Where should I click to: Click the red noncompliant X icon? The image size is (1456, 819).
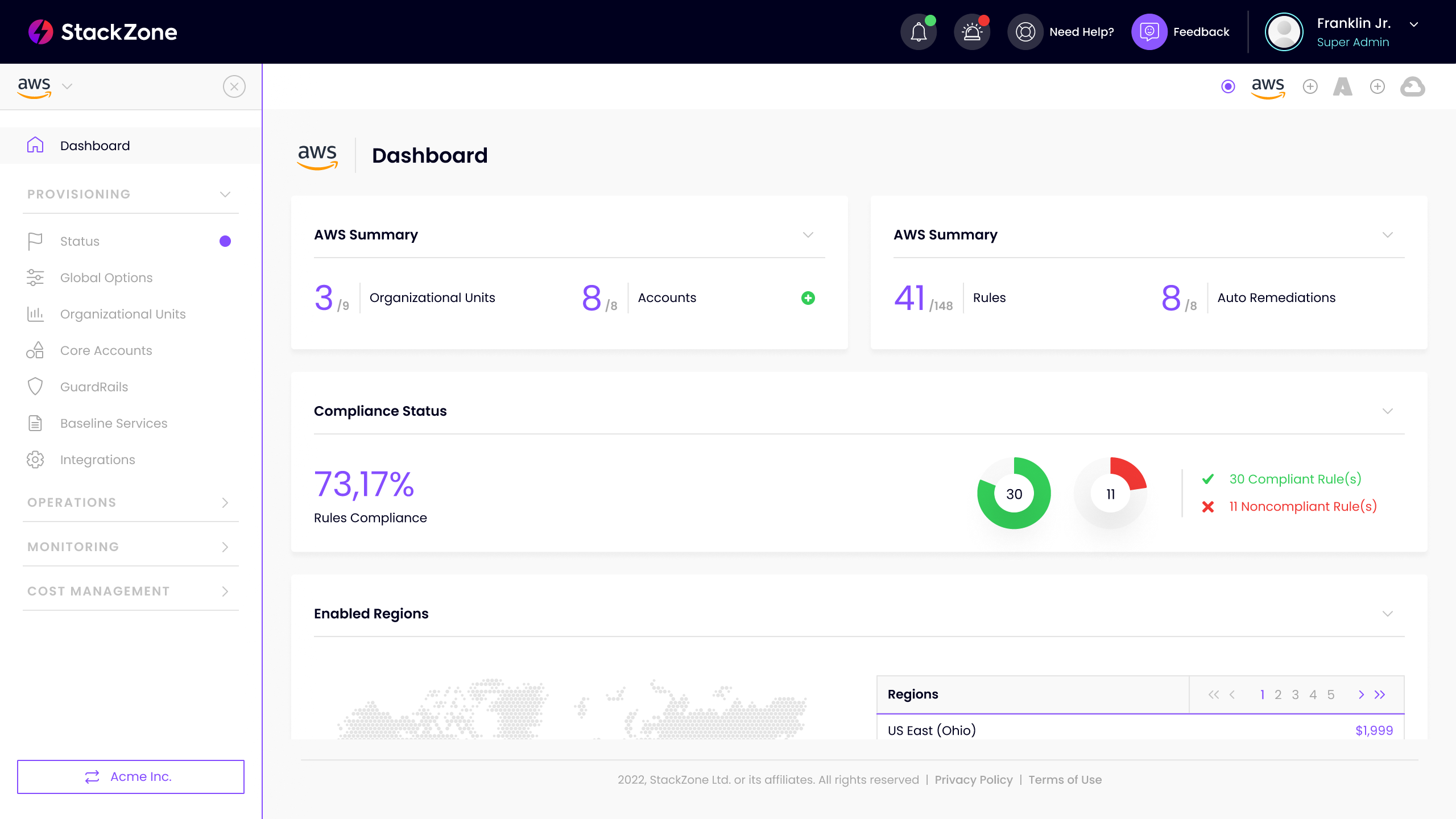tap(1208, 506)
